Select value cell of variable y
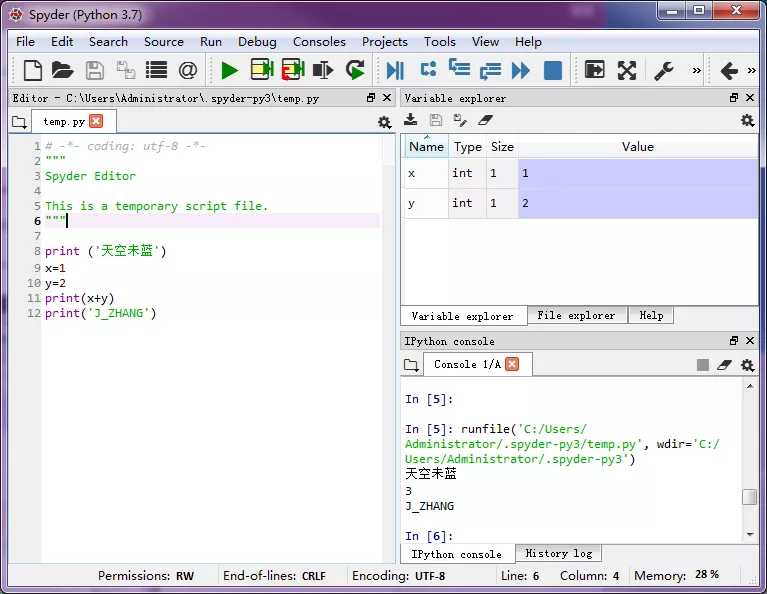Screen dimensions: 767x594 point(638,203)
